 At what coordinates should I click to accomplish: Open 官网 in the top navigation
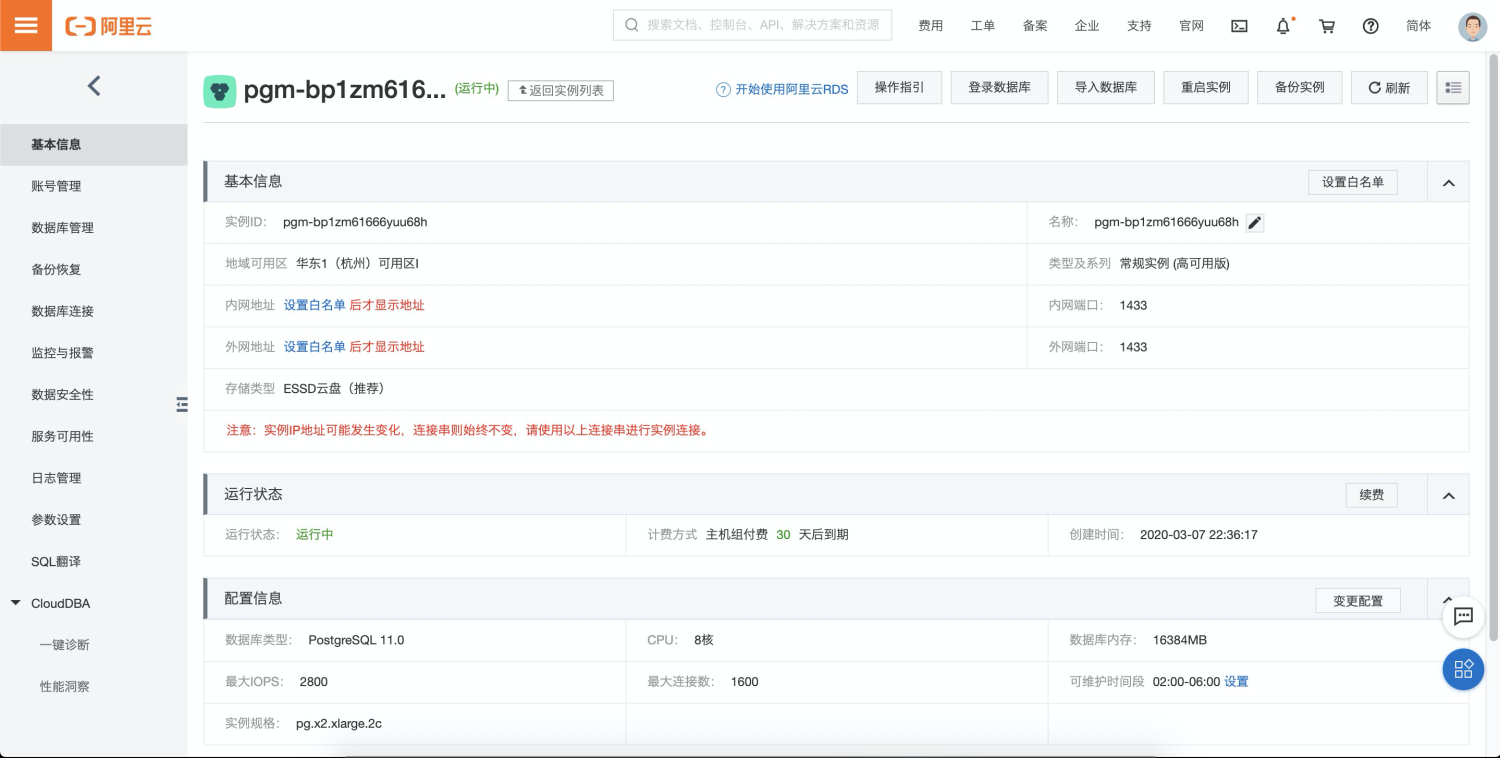click(1191, 26)
